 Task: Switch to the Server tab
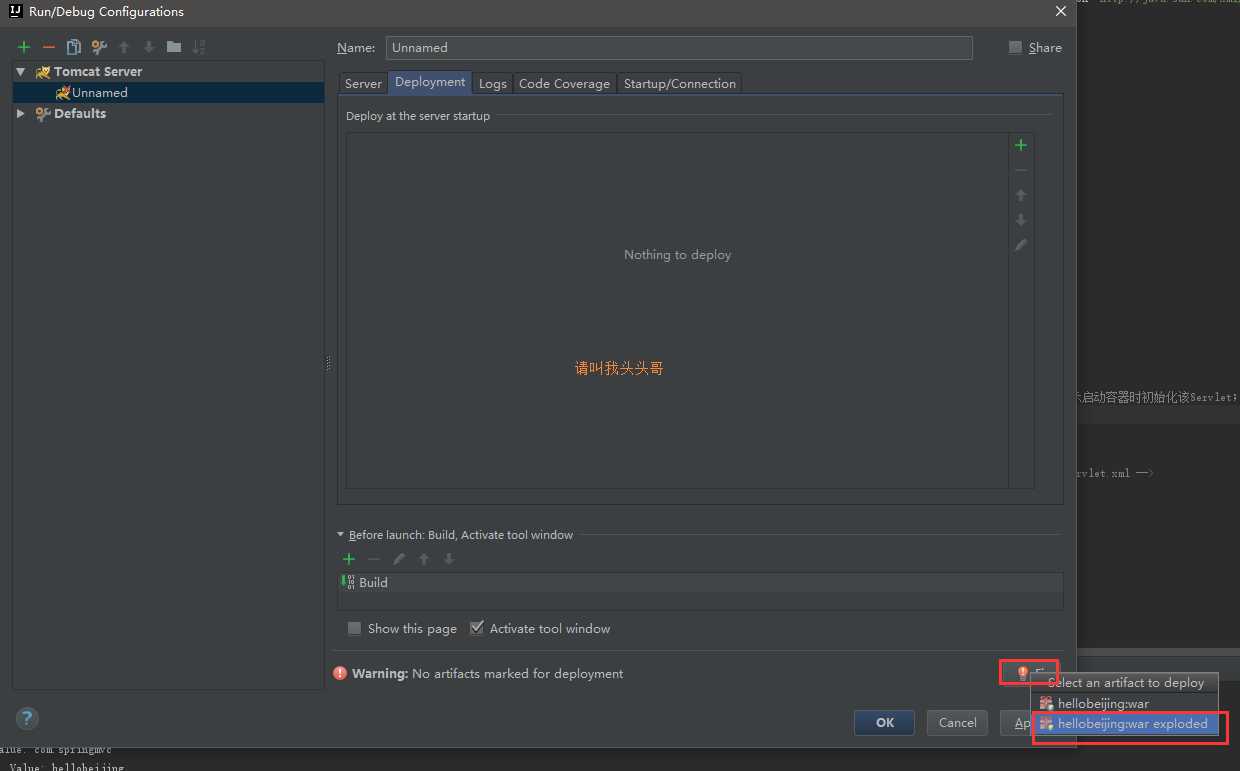[363, 84]
